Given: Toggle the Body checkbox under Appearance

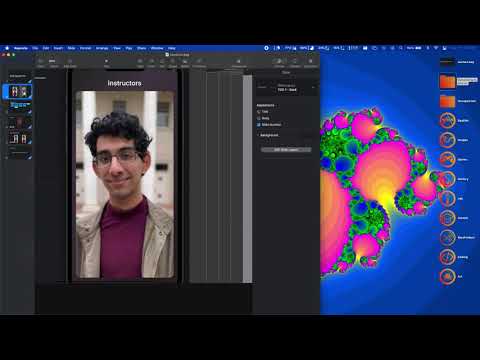Looking at the screenshot, I should click(259, 118).
